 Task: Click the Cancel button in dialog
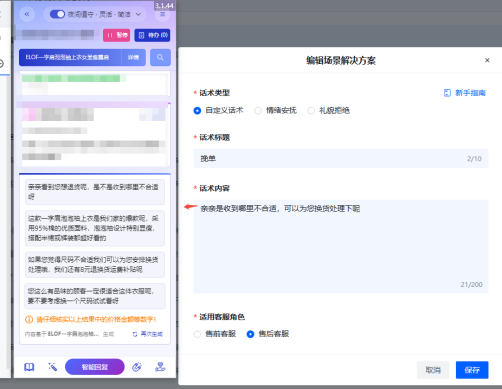point(433,370)
